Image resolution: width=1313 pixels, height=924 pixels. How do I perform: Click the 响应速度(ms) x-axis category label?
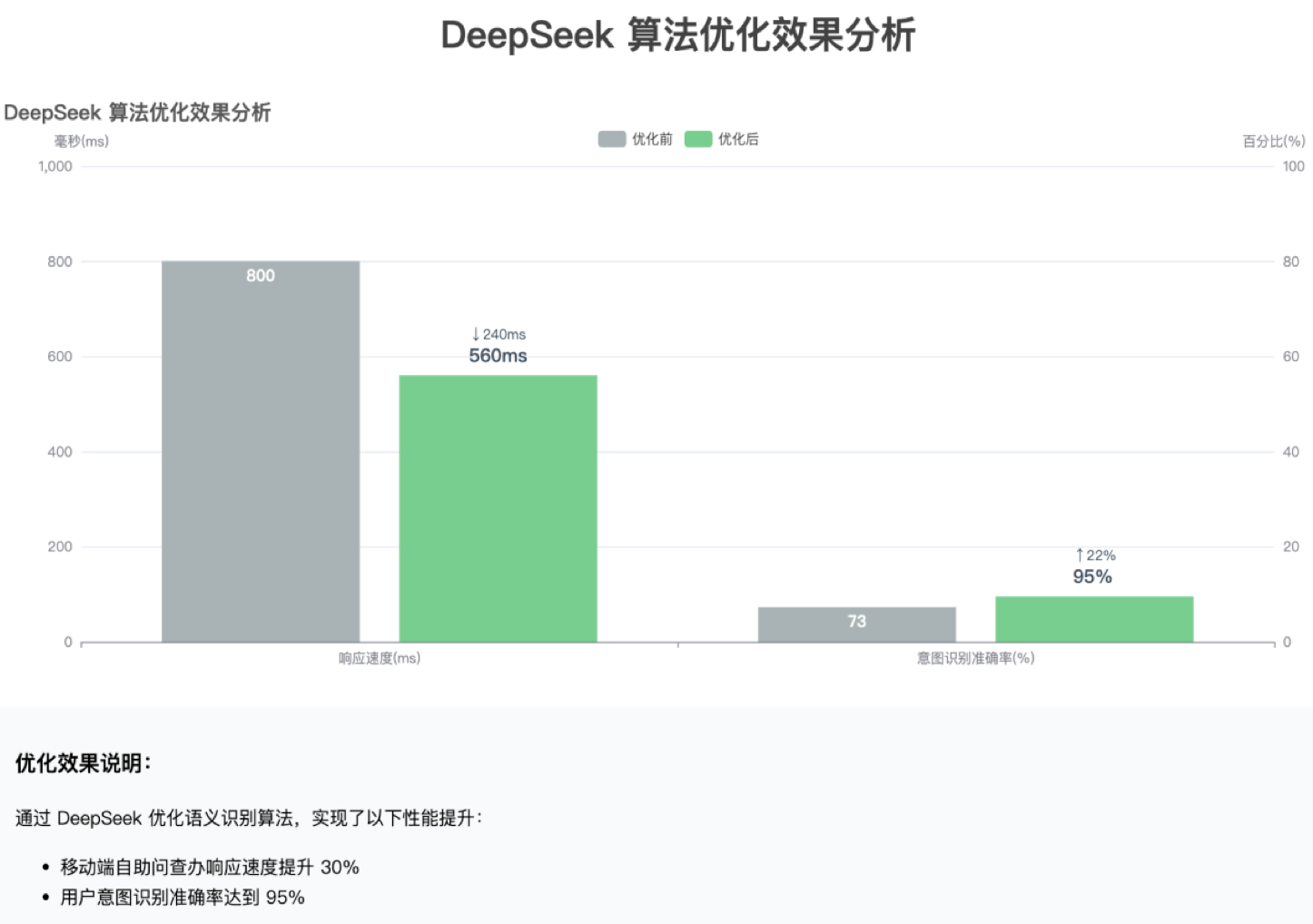pyautogui.click(x=380, y=658)
